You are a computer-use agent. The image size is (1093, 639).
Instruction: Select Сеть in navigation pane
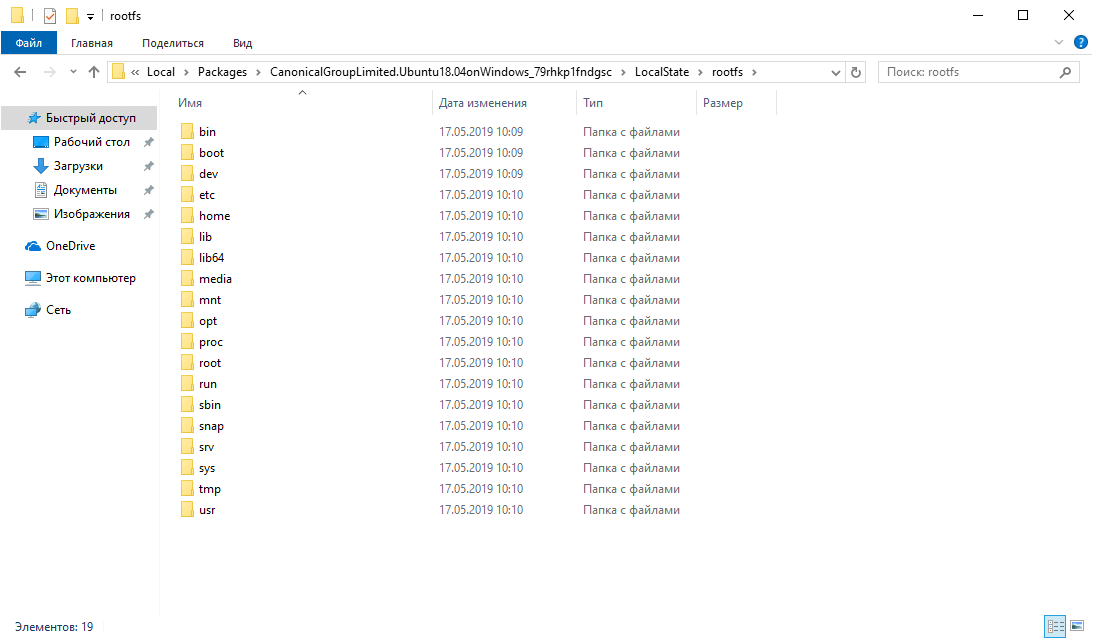pyautogui.click(x=59, y=310)
